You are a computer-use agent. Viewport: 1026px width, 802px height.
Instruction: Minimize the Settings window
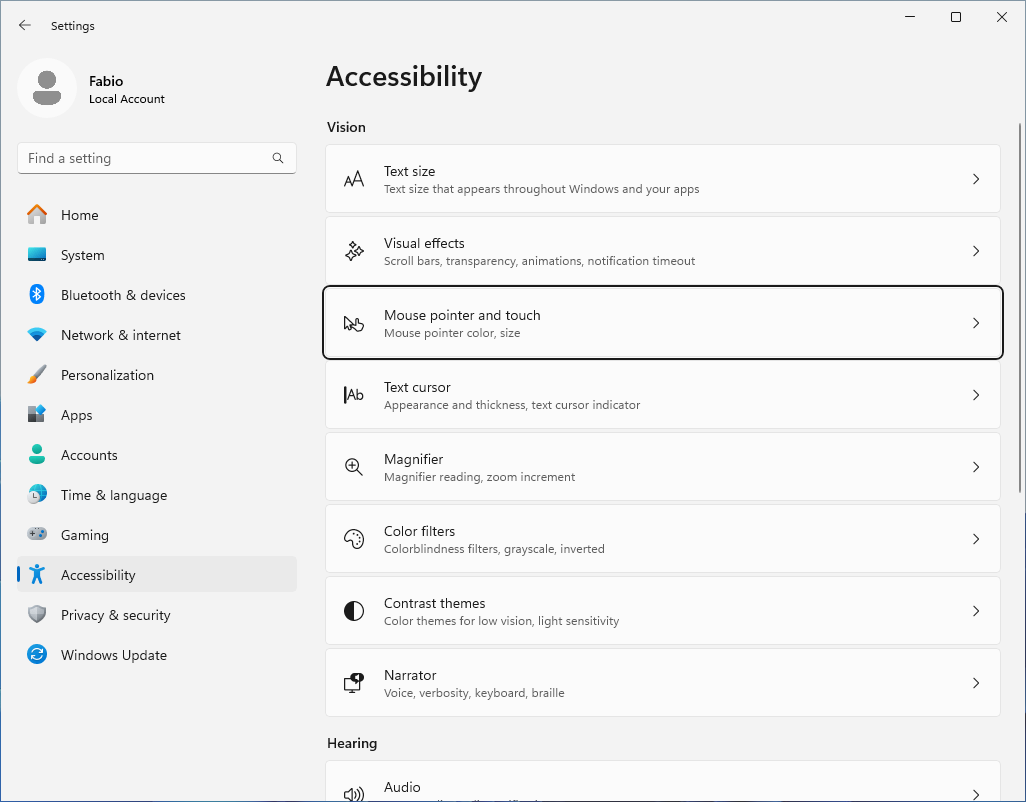tap(910, 17)
